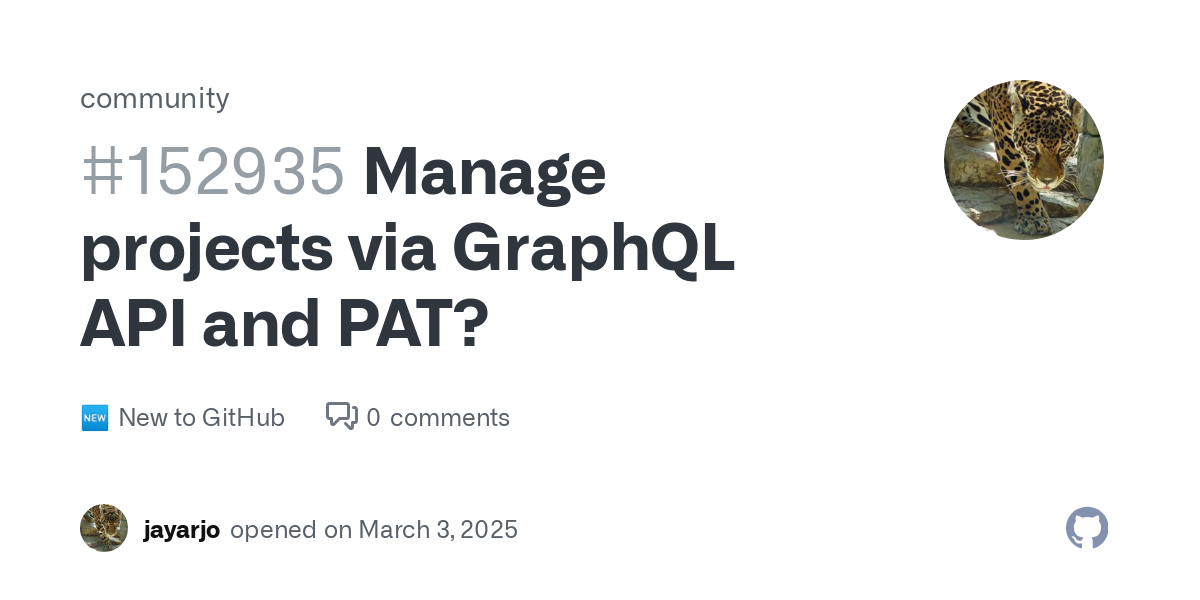The image size is (1200, 600).
Task: Click the word GraphQL in the title
Action: pyautogui.click(x=594, y=250)
